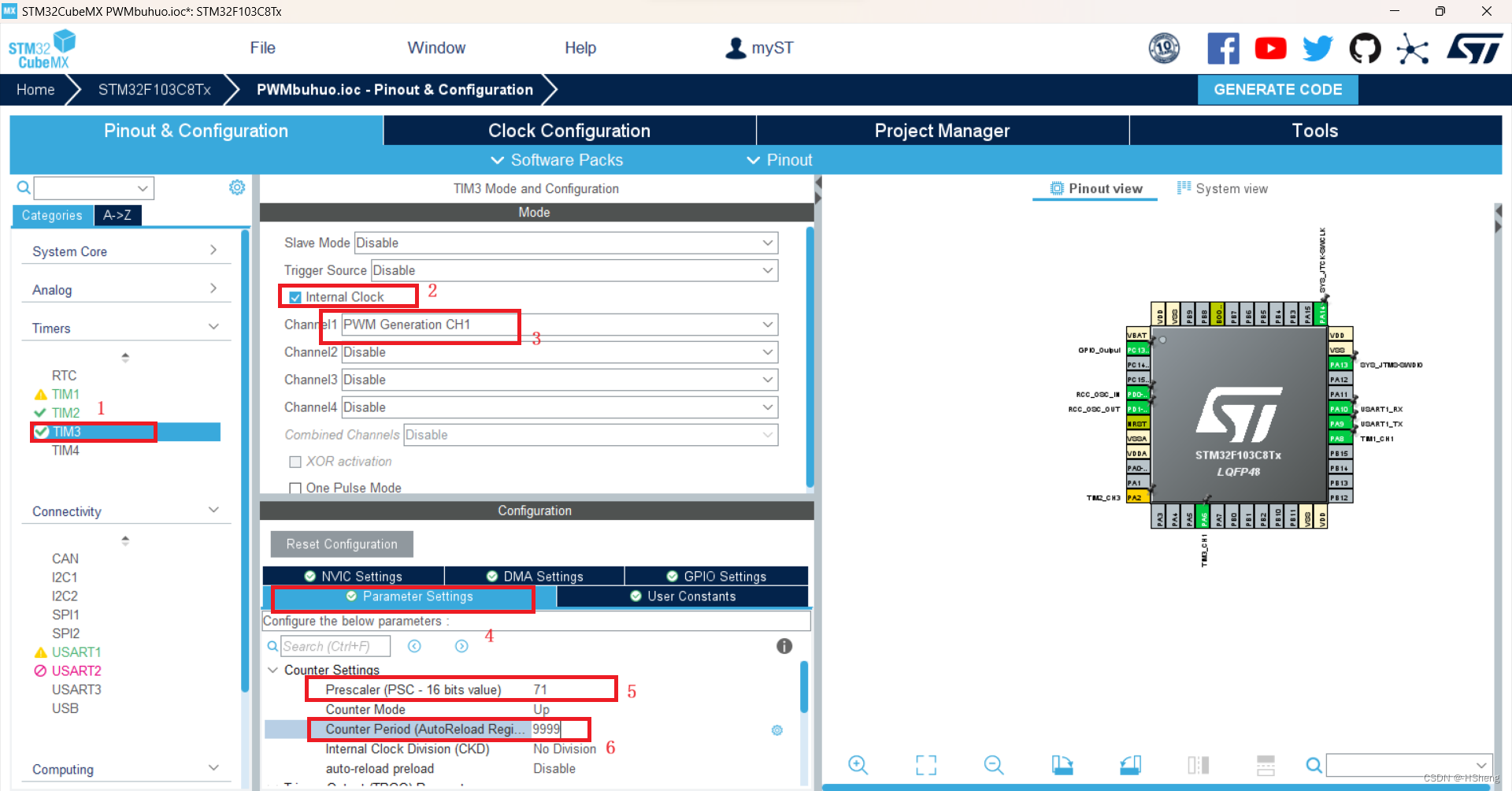Click the pin list layout icon
Screen dimensions: 1512x791
[1266, 765]
